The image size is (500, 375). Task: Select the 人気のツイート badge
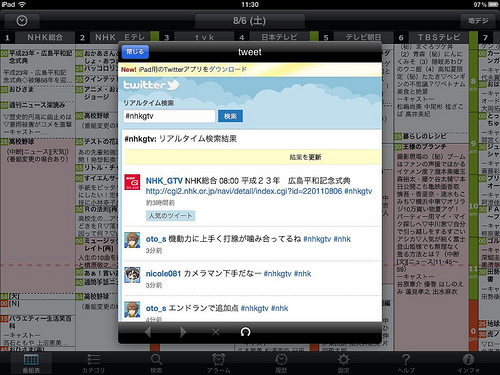[170, 216]
